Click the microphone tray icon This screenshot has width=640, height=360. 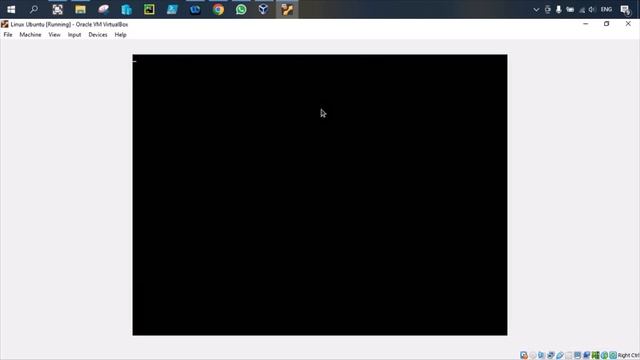click(559, 9)
